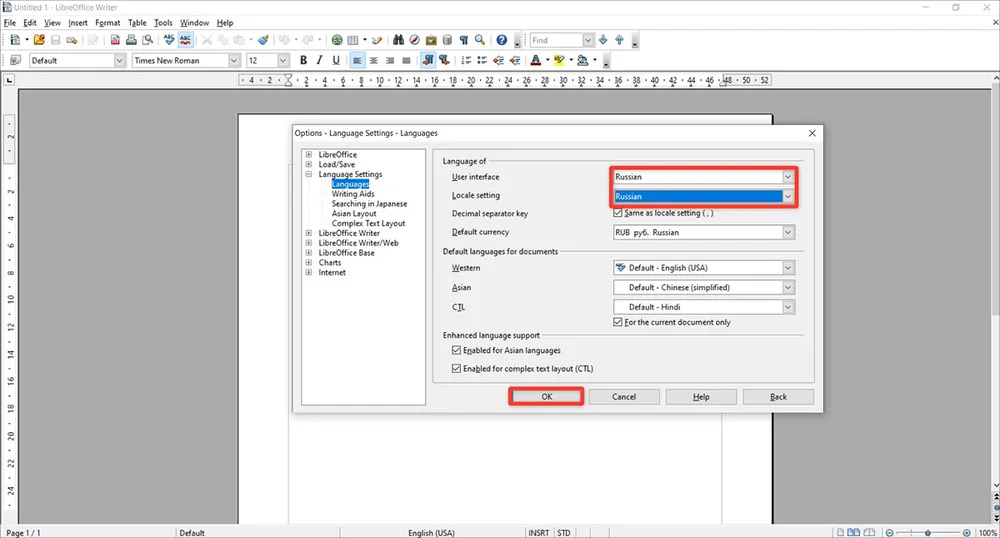Open the Font Size dropdown
The width and height of the screenshot is (1000, 538).
pyautogui.click(x=283, y=61)
